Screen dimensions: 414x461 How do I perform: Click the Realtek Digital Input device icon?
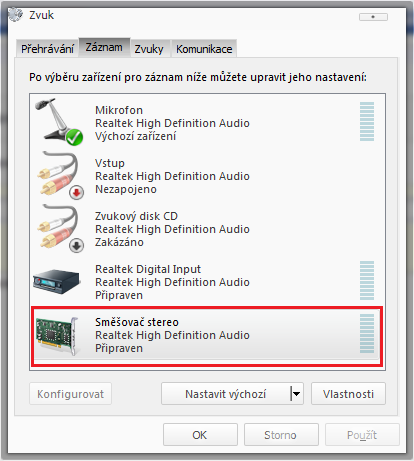(57, 282)
